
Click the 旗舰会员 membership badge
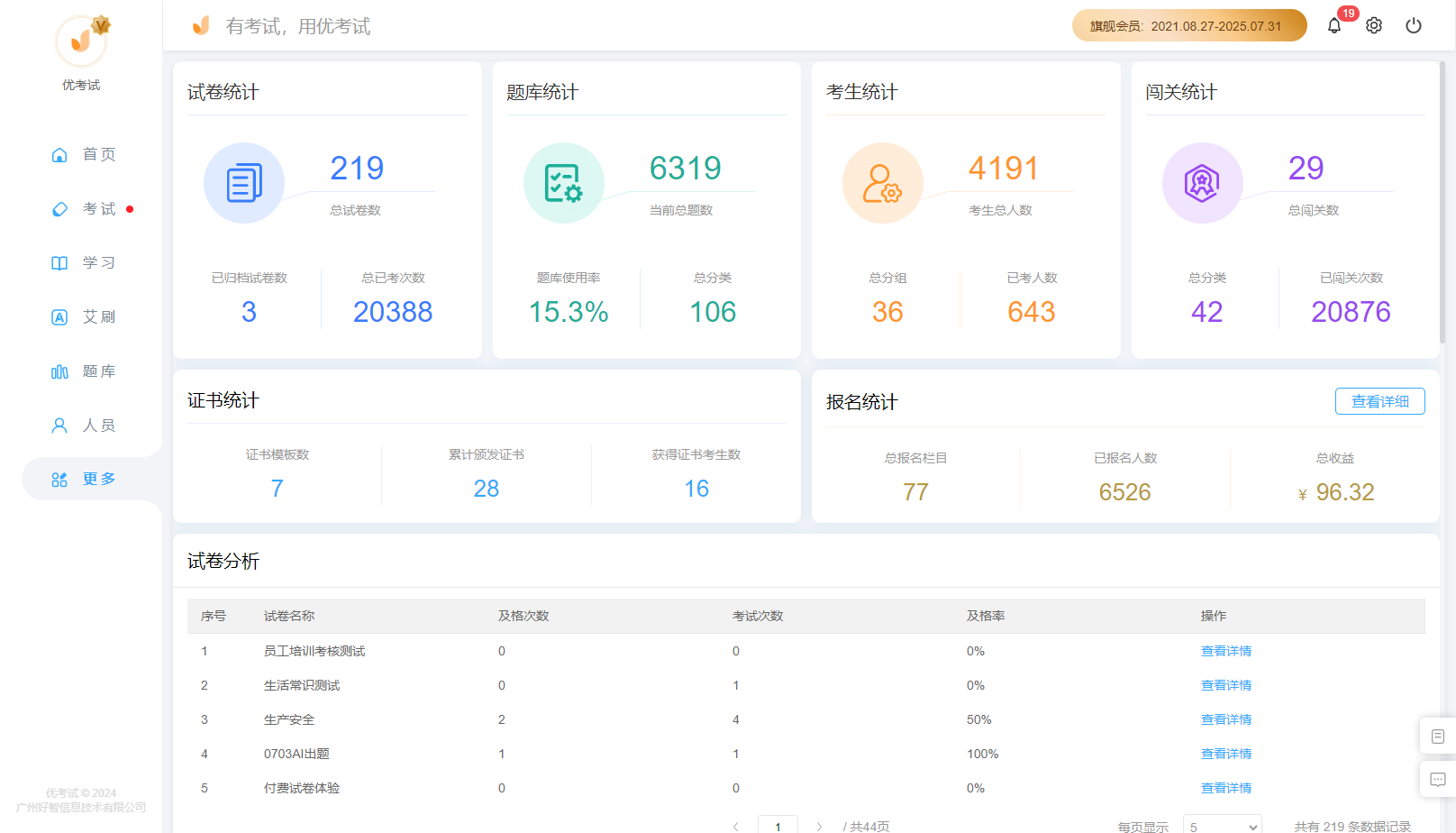coord(1189,25)
